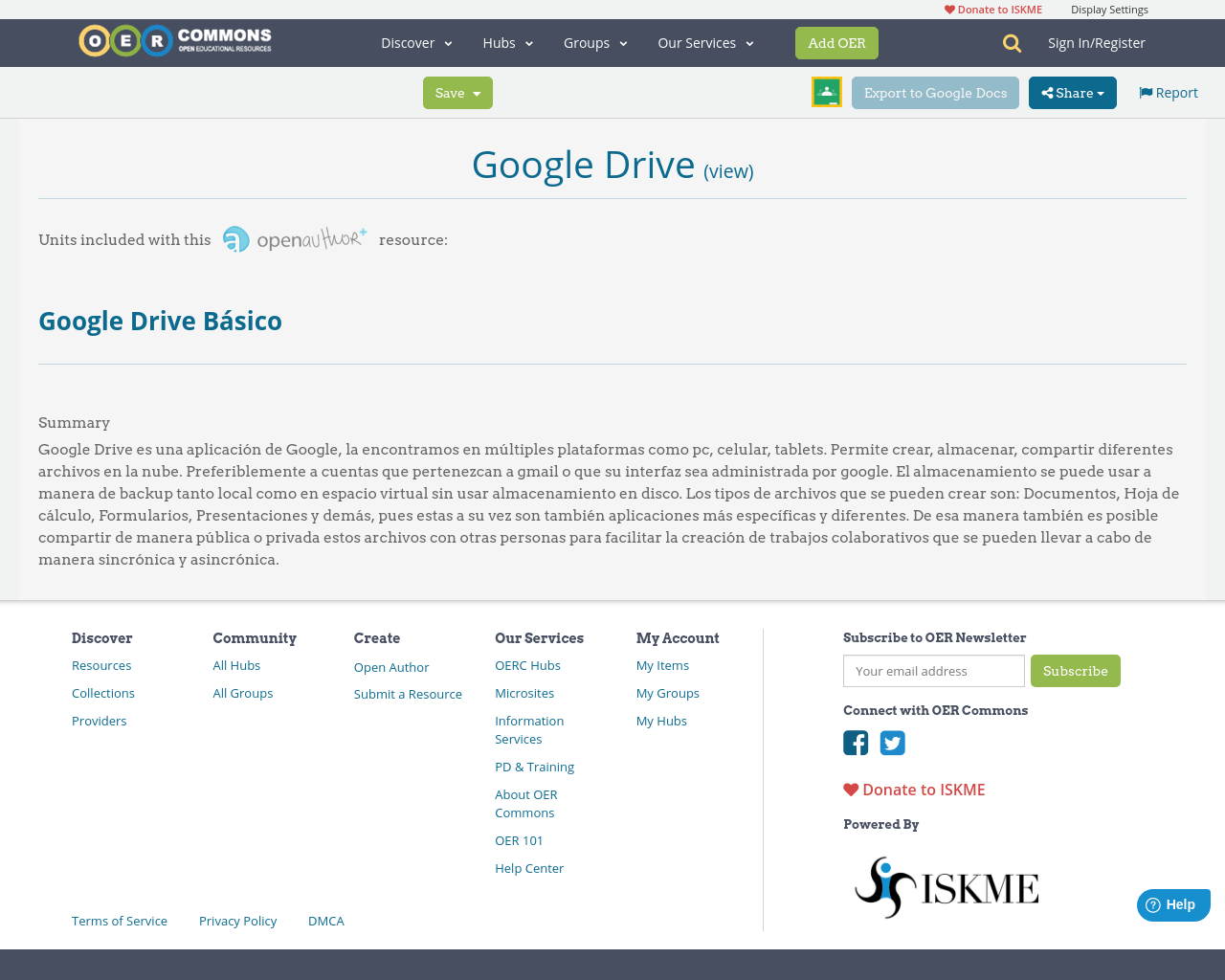This screenshot has width=1225, height=980.
Task: Open the Terms of Service page
Action: click(119, 920)
